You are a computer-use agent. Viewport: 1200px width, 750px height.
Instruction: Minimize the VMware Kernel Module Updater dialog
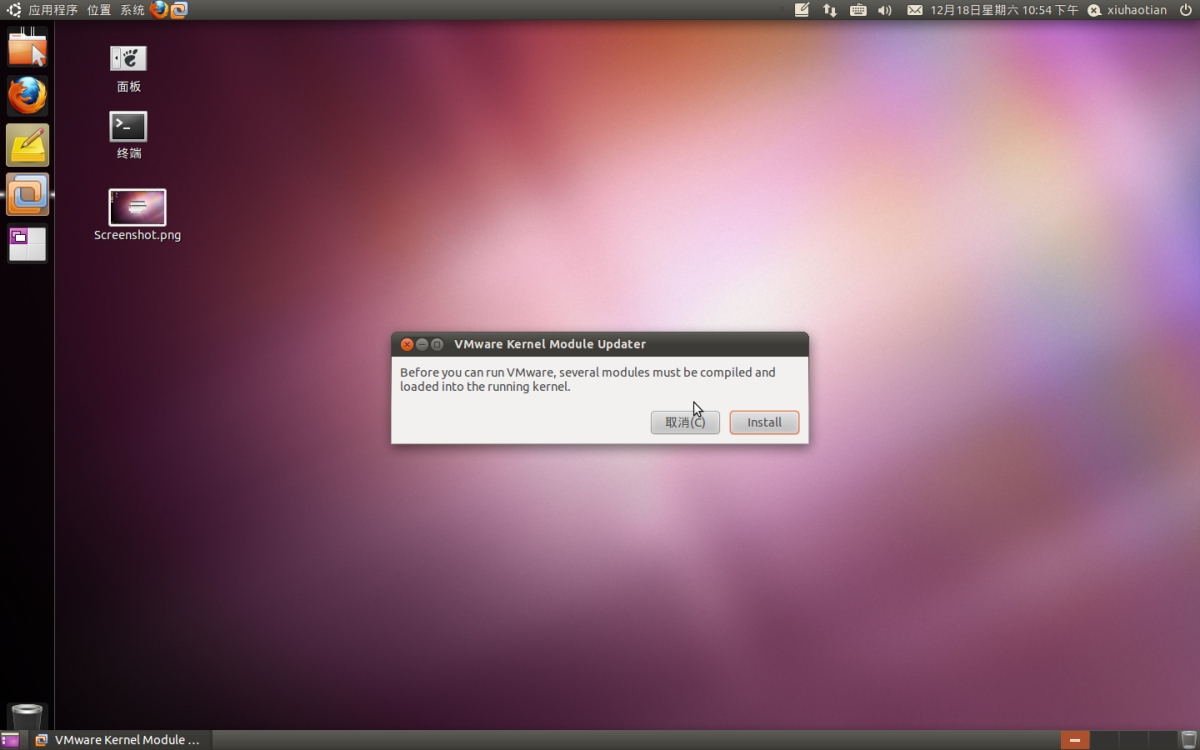click(x=422, y=344)
